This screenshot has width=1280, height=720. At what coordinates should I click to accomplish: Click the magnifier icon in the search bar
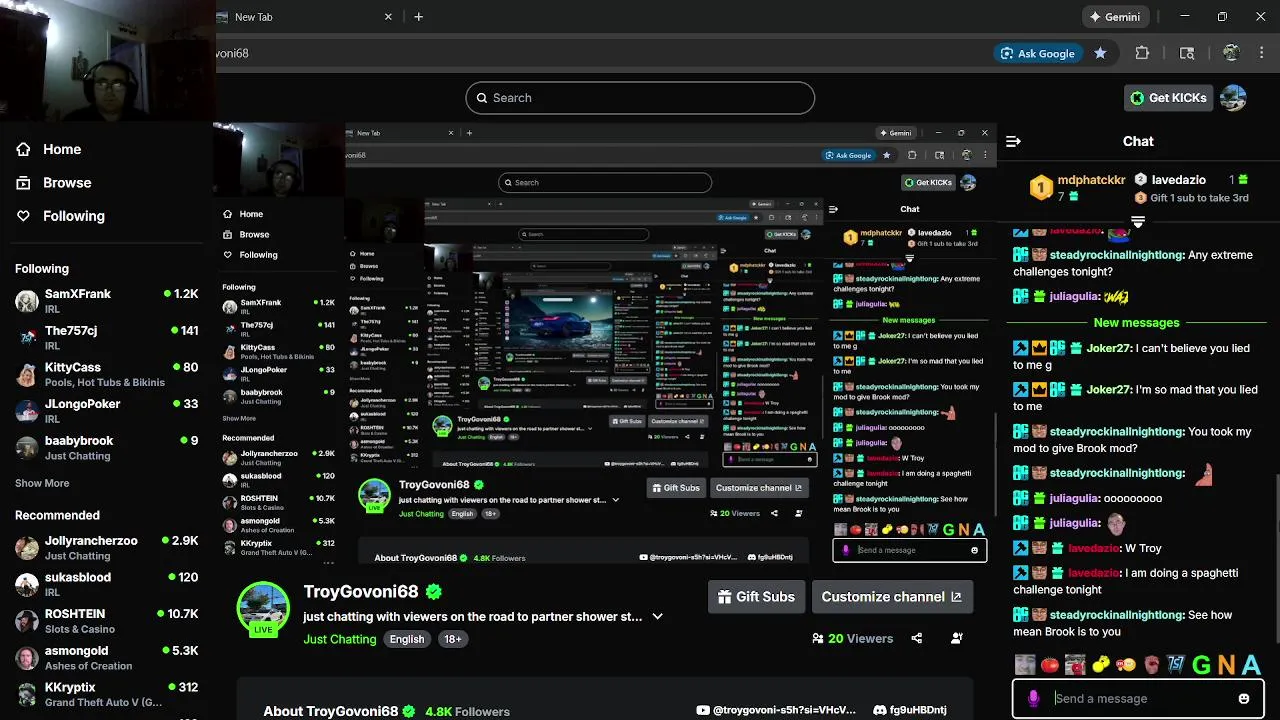coord(482,98)
